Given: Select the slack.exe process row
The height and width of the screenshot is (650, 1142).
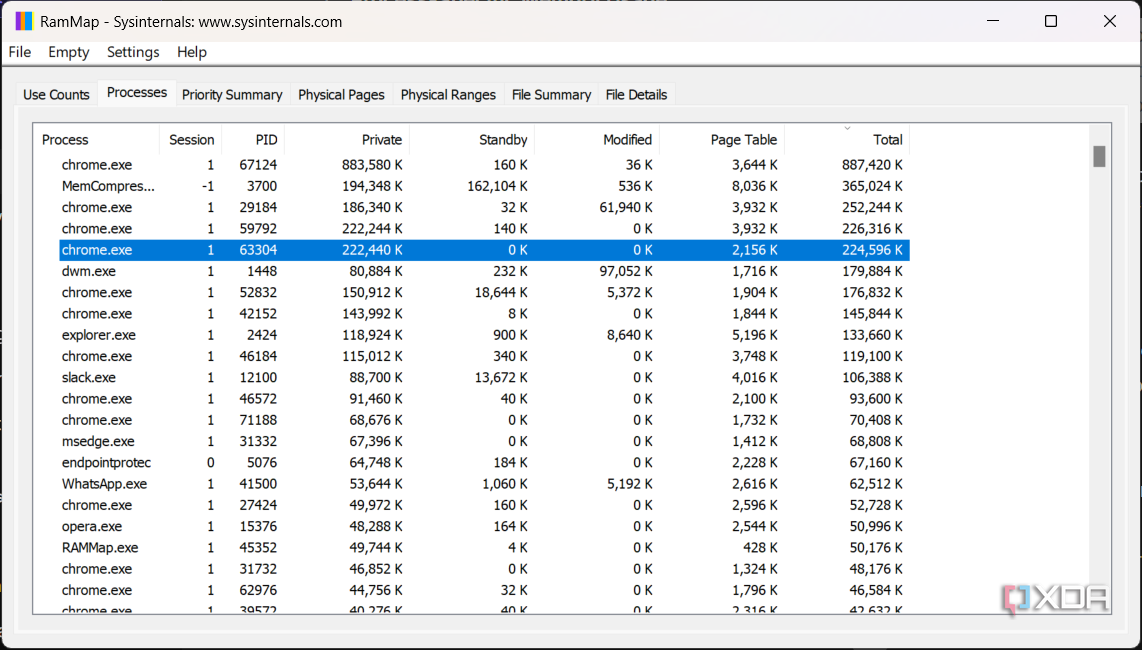Looking at the screenshot, I should pos(88,377).
